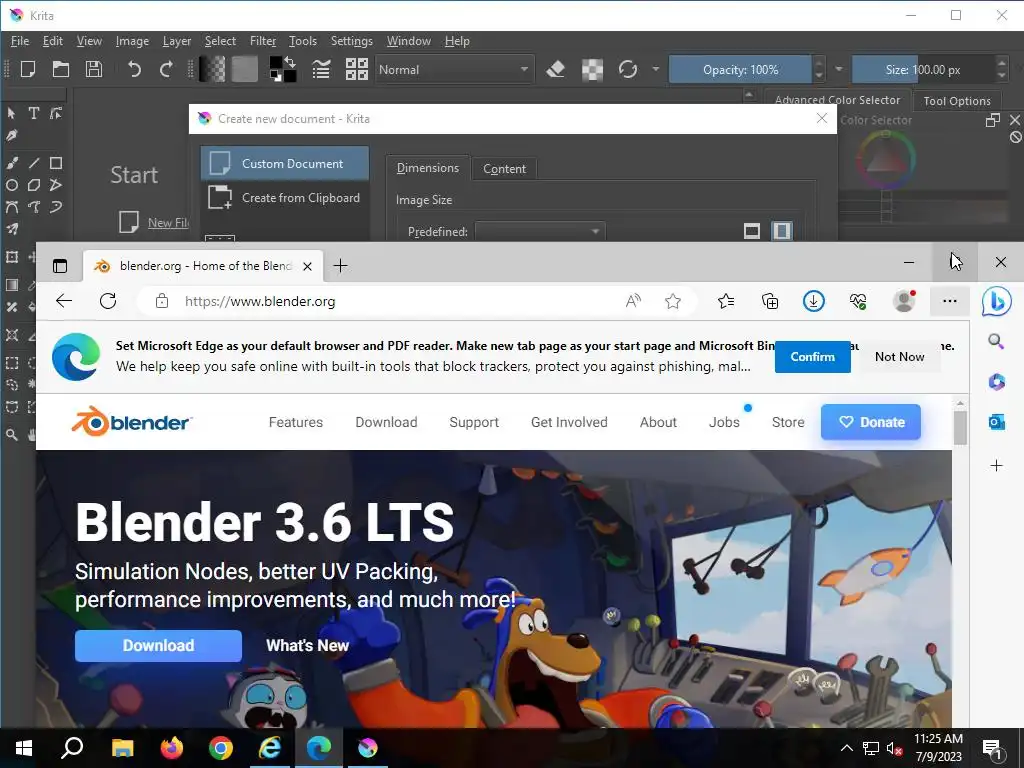The width and height of the screenshot is (1024, 768).
Task: Open Edge's Collections icon
Action: pyautogui.click(x=770, y=301)
